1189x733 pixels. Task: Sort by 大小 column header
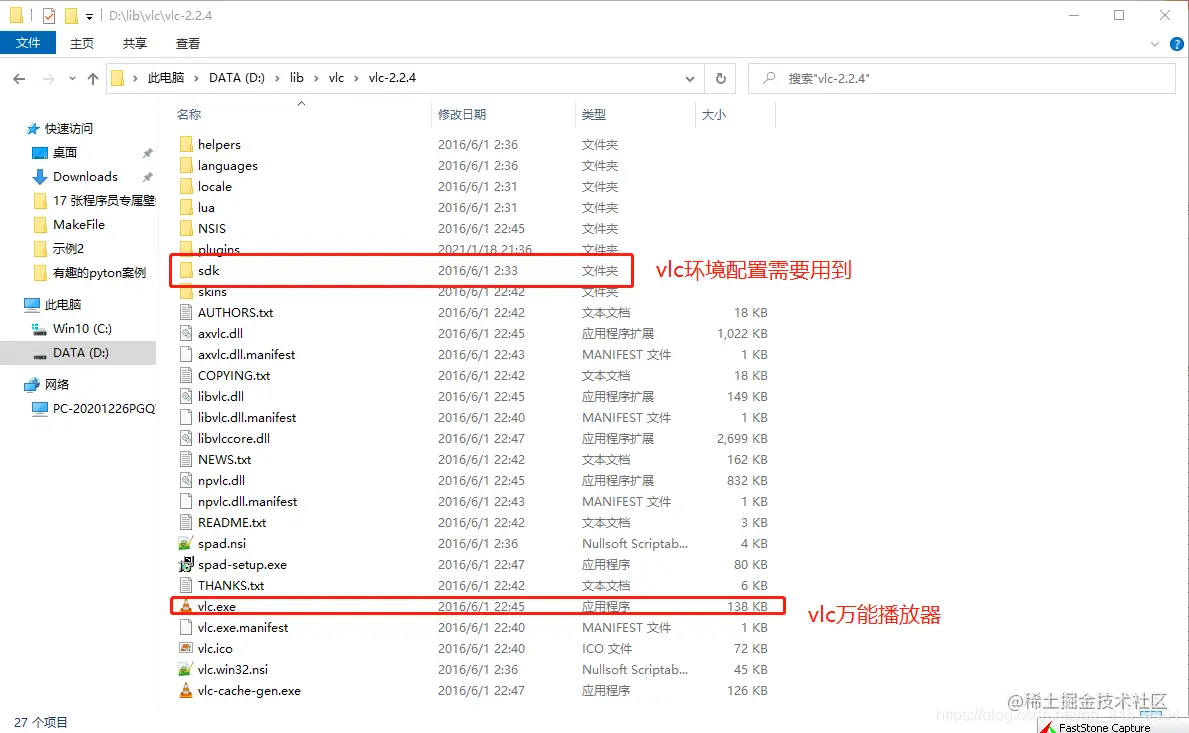(714, 114)
